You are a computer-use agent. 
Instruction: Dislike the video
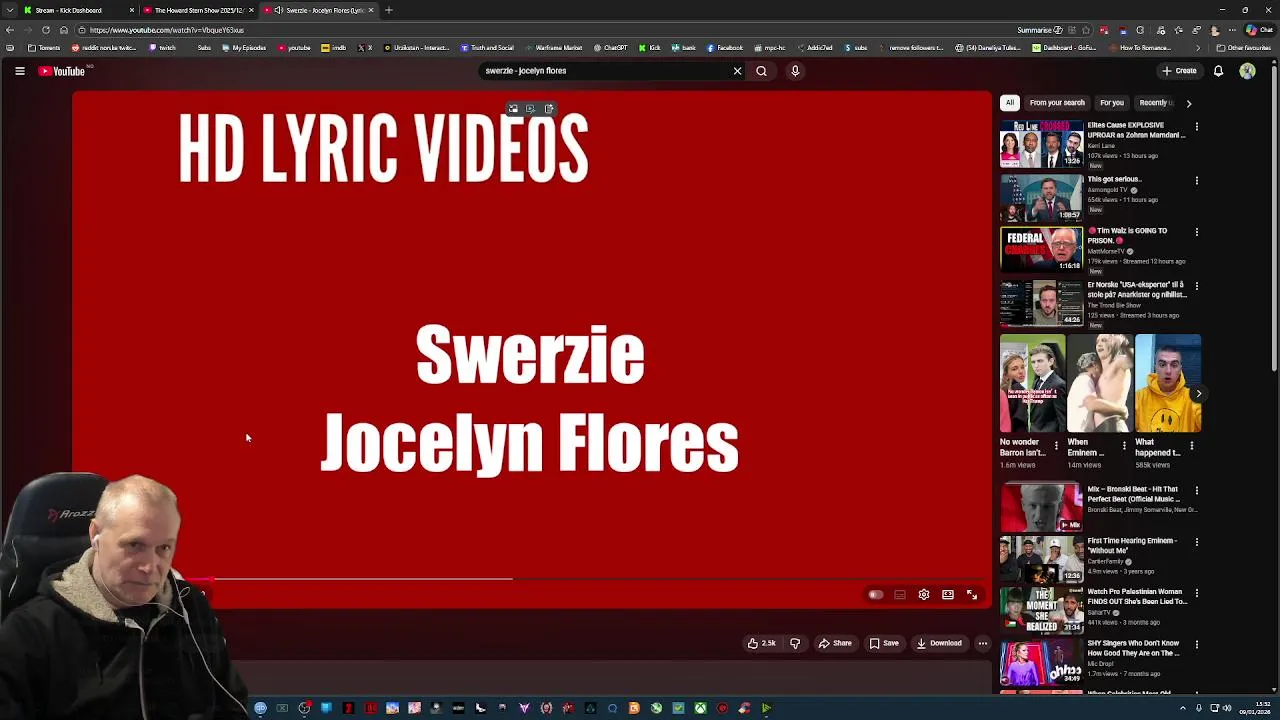[795, 643]
